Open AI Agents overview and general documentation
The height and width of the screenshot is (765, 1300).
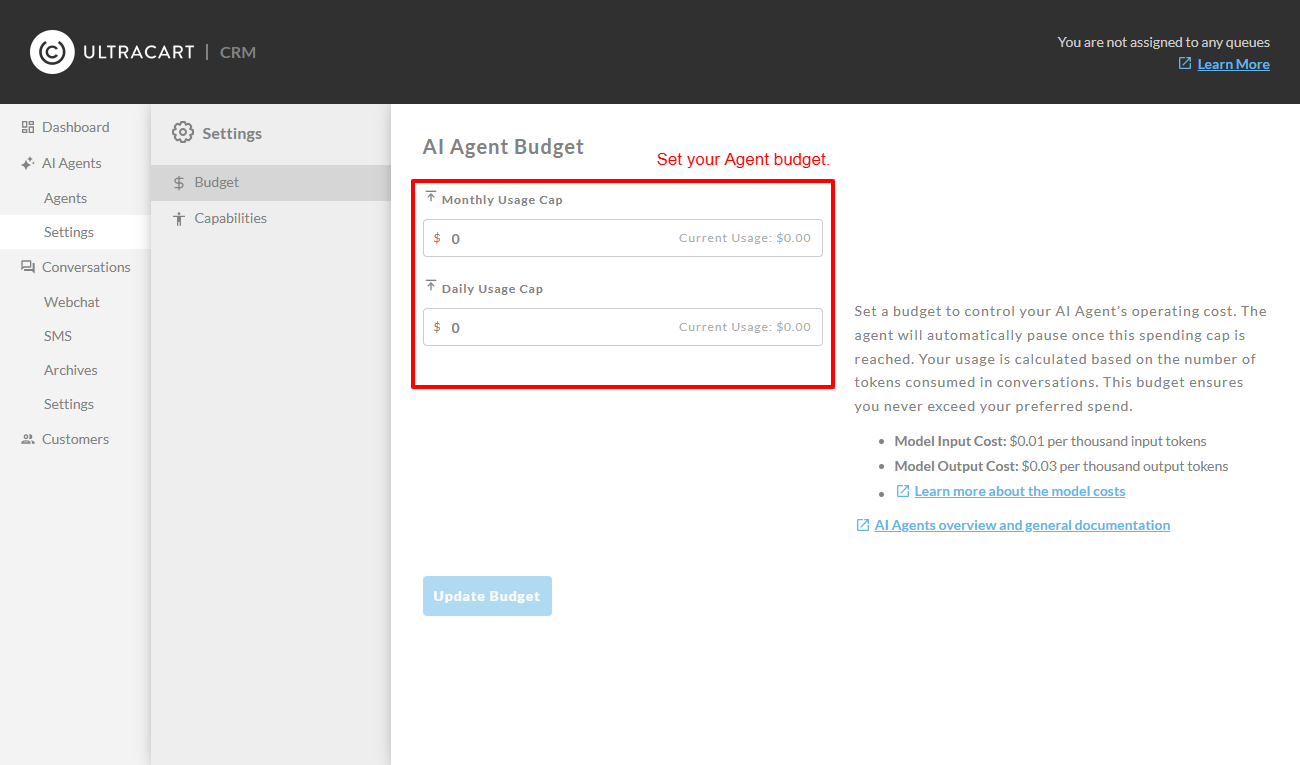click(x=1022, y=525)
